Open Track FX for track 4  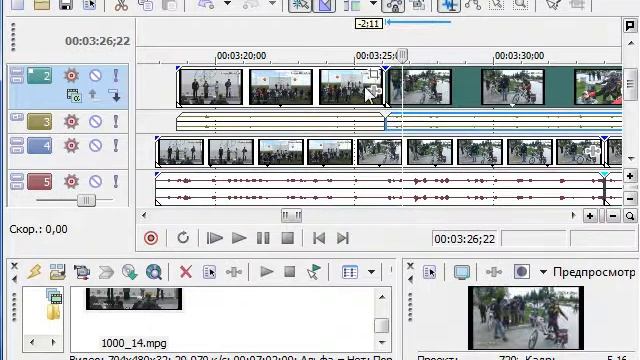pyautogui.click(x=71, y=146)
